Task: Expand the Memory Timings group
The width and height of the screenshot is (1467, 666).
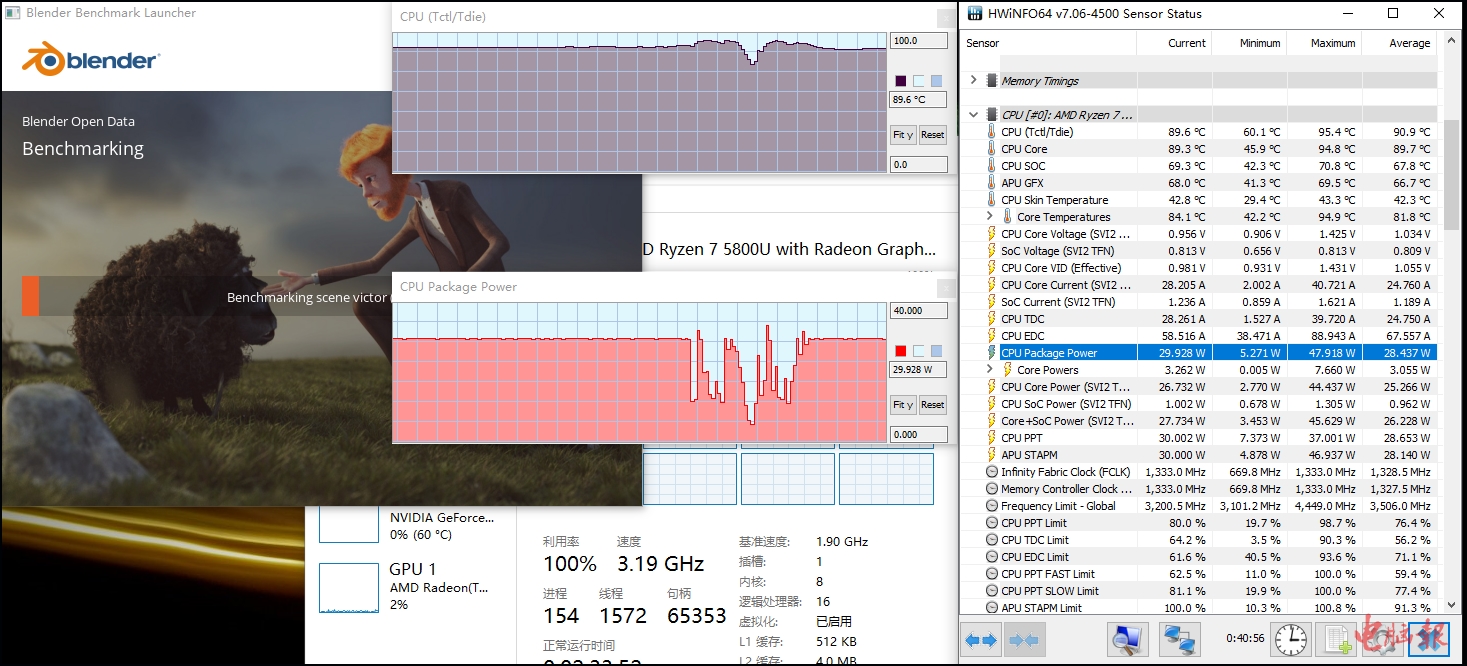Action: (x=974, y=80)
